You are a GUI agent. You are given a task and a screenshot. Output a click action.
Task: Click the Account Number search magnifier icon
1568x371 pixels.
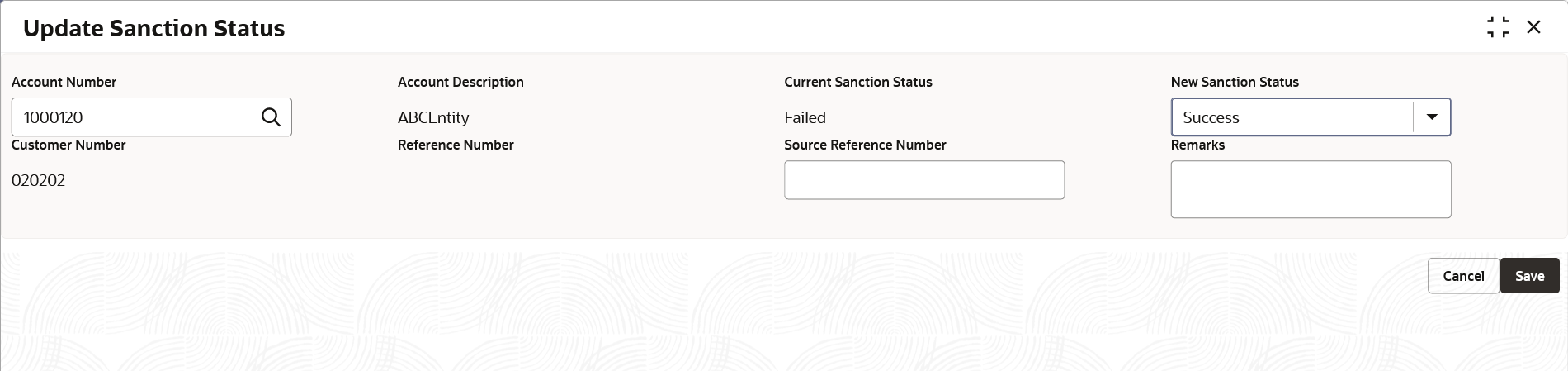click(271, 117)
